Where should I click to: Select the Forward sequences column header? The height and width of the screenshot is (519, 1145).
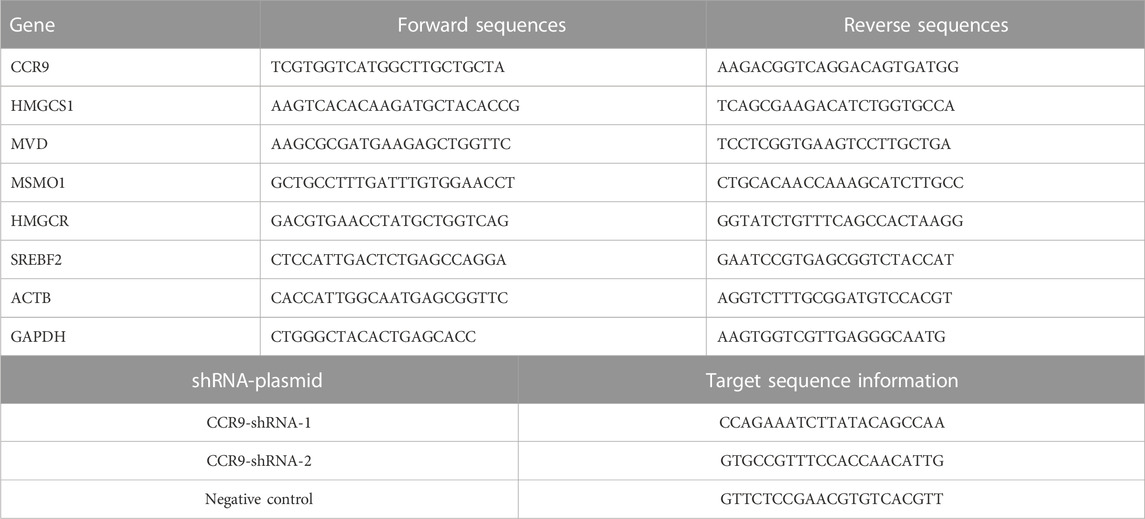(481, 25)
